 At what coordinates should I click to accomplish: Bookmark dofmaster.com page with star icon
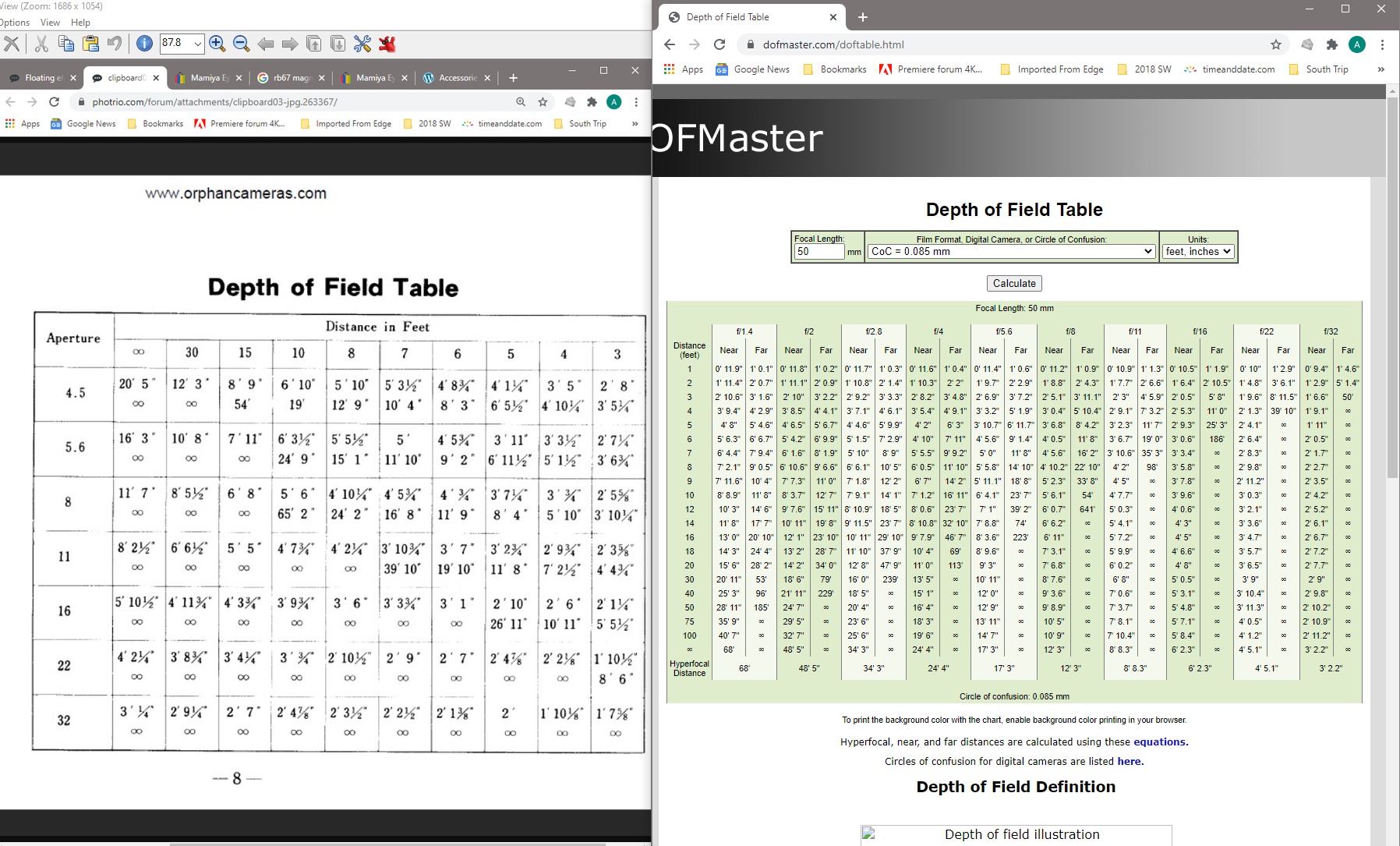tap(1275, 44)
